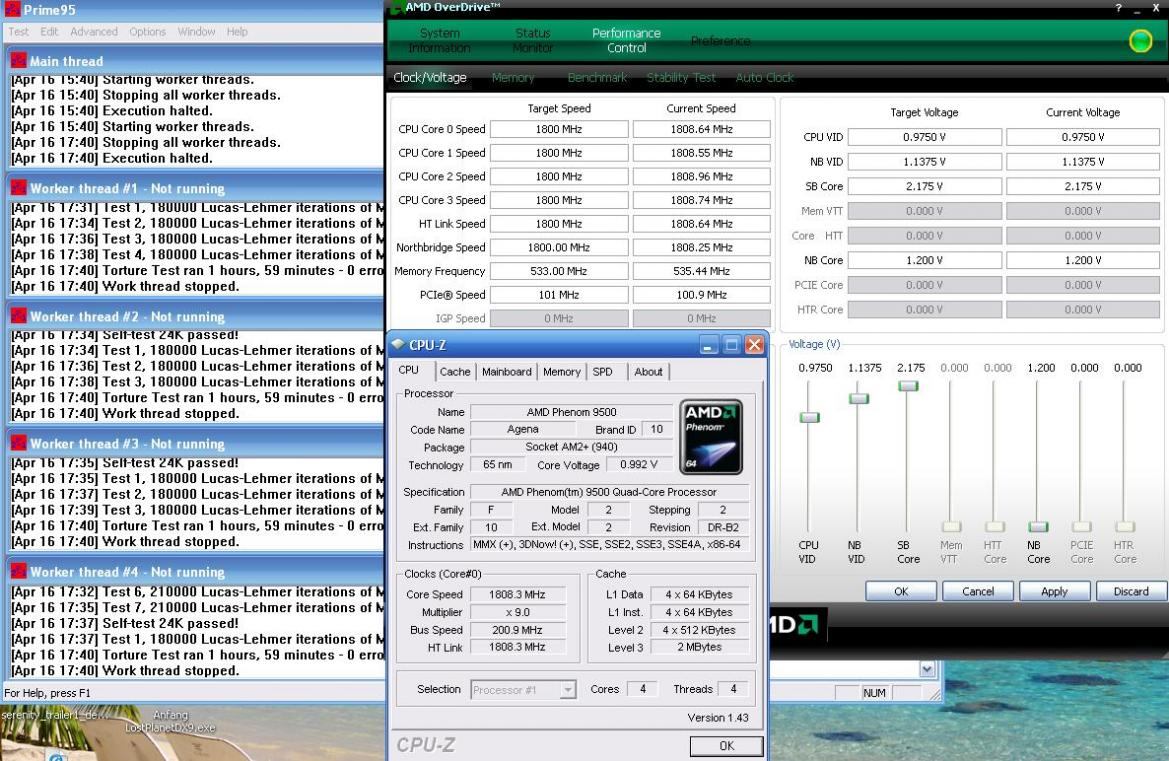Click Discard in AMD OverDrive

[x=1131, y=591]
